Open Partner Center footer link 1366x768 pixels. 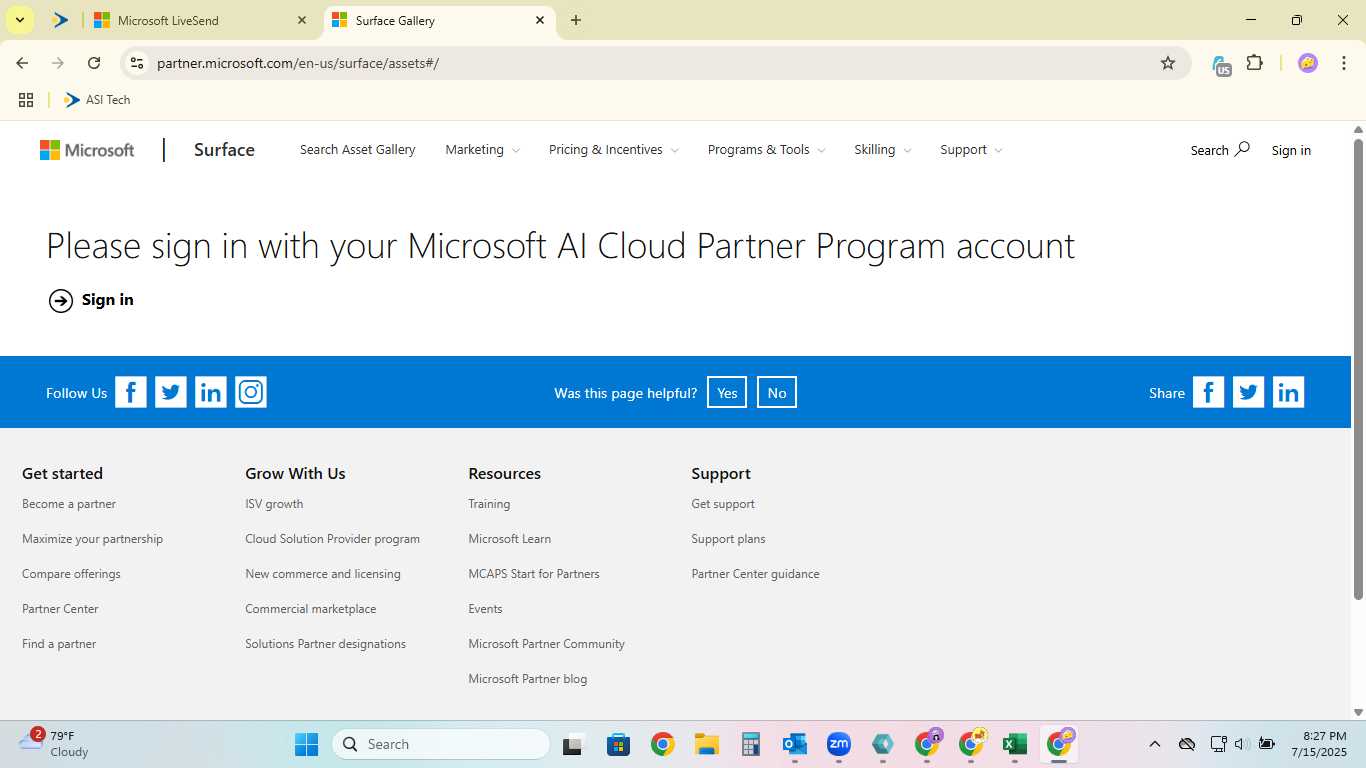click(60, 609)
